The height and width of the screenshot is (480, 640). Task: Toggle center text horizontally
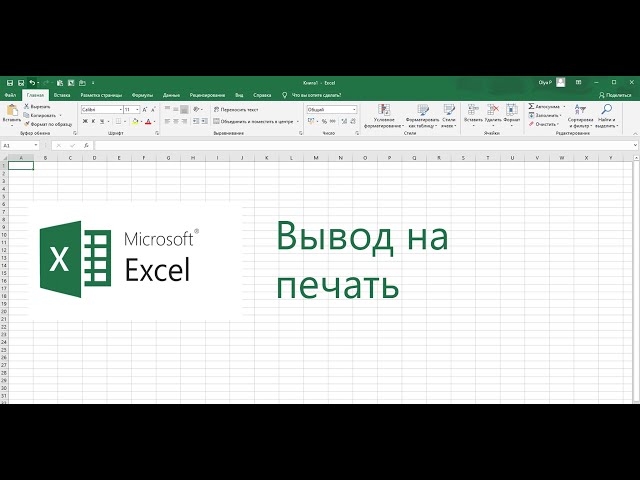pyautogui.click(x=176, y=121)
